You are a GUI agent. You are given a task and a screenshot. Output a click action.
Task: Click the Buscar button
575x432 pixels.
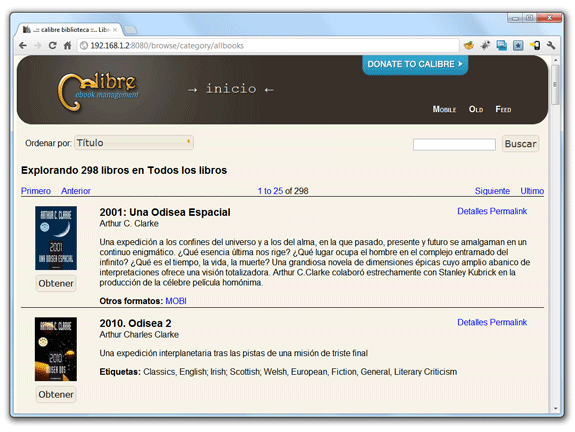click(520, 144)
